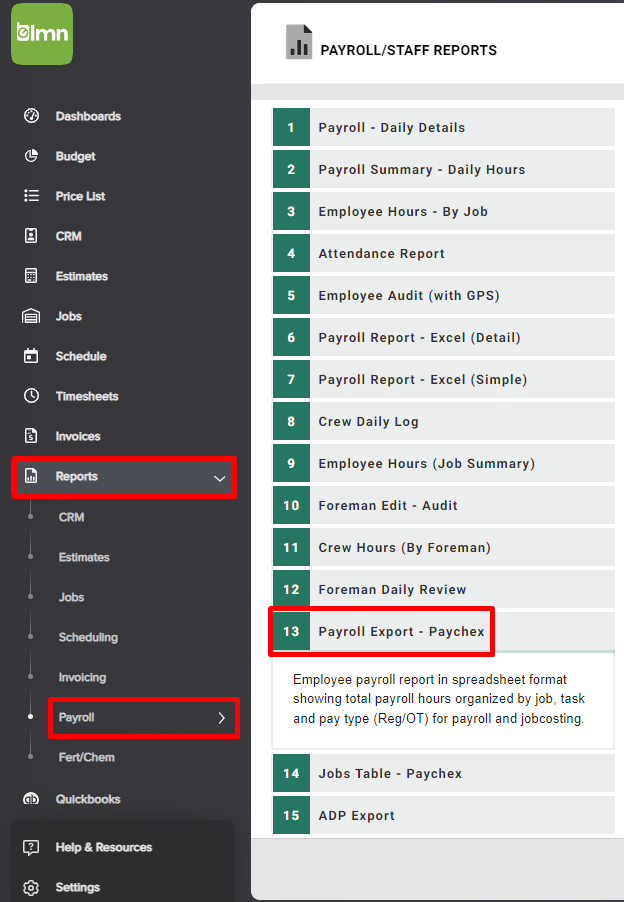The image size is (624, 902).
Task: Select the Invoices dollar document icon
Action: point(31,436)
